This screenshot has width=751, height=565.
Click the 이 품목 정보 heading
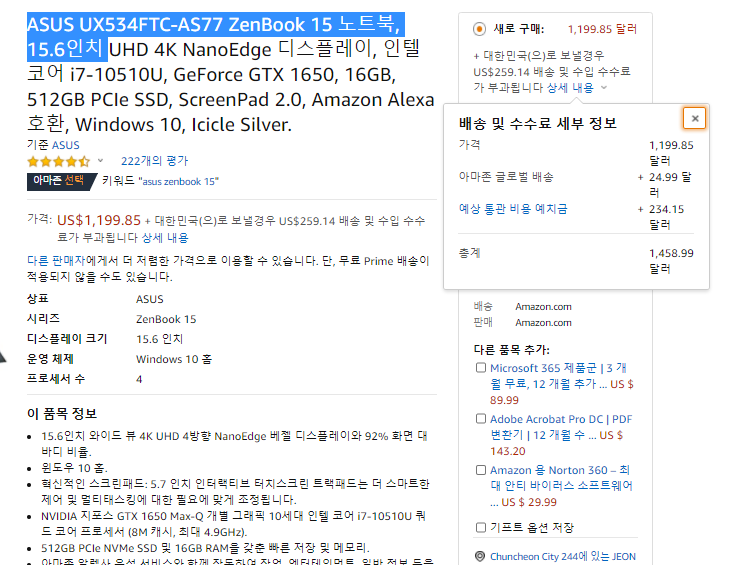[62, 414]
